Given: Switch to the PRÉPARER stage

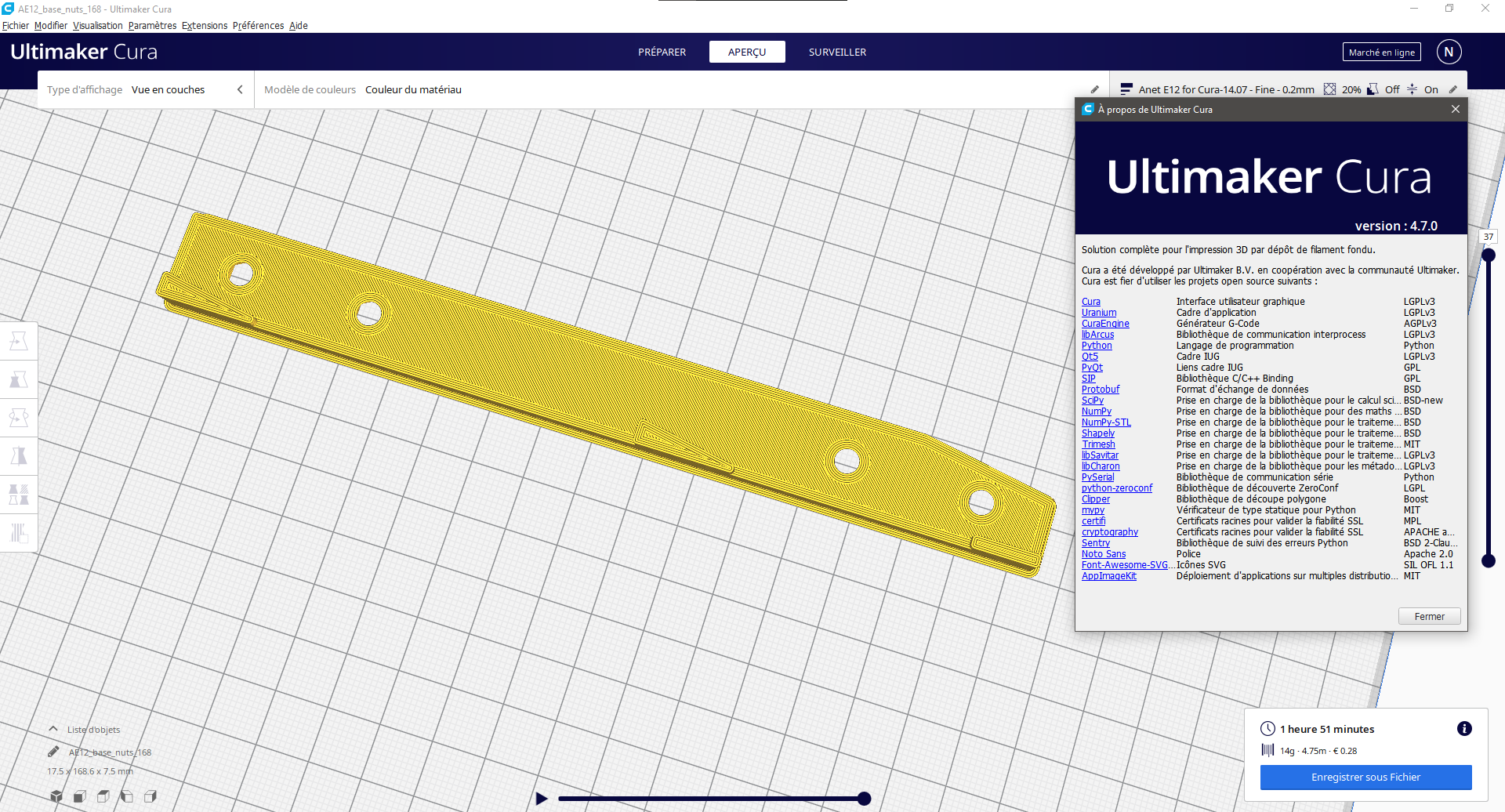Looking at the screenshot, I should 662,52.
